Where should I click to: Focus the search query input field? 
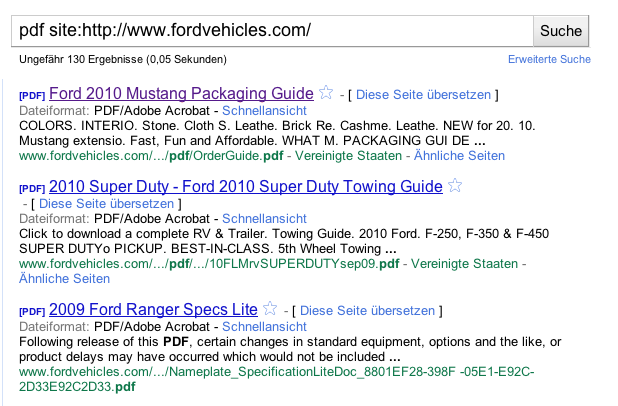(x=272, y=31)
